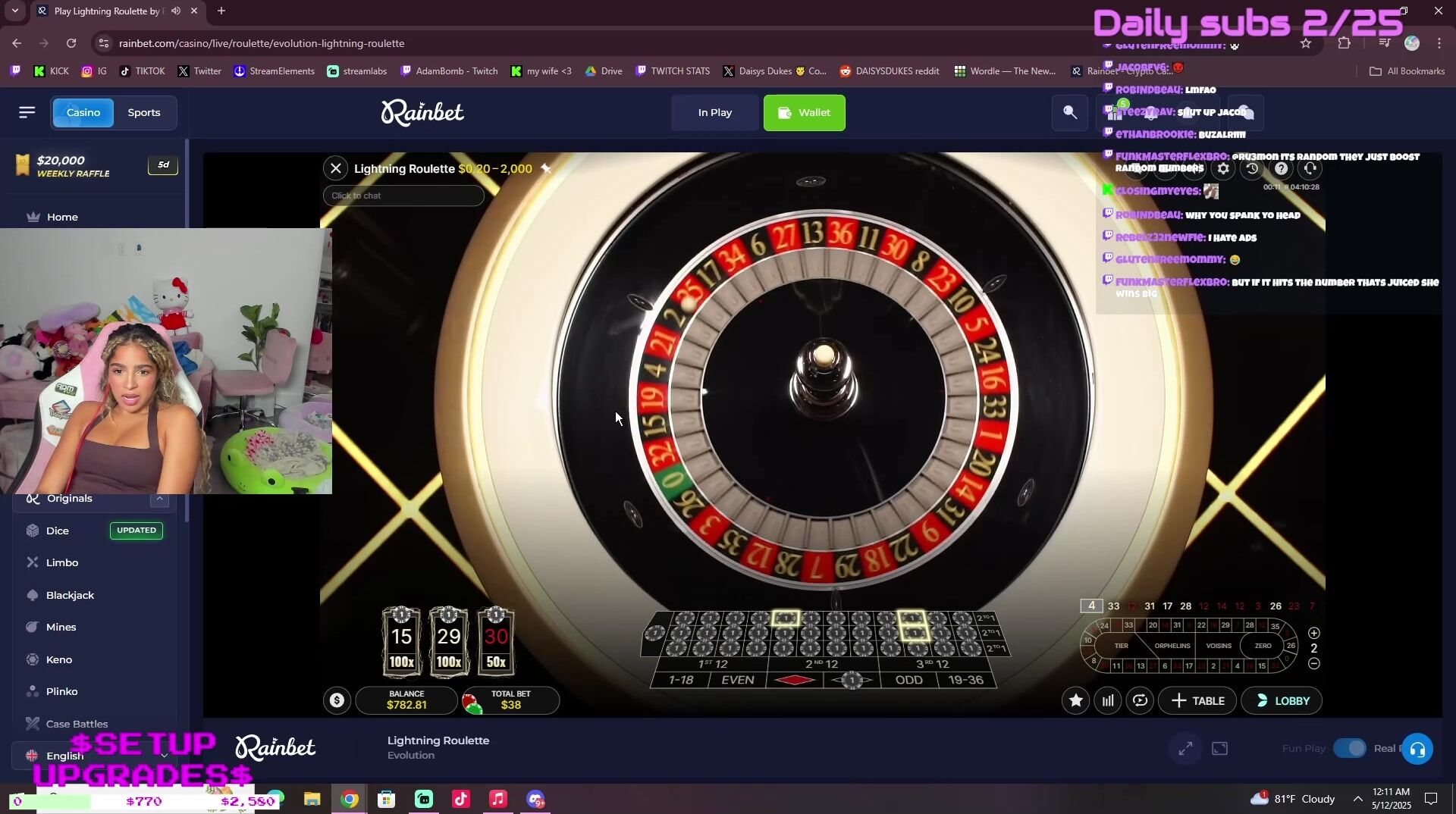1456x814 pixels.
Task: Add another TABLE
Action: coord(1197,700)
